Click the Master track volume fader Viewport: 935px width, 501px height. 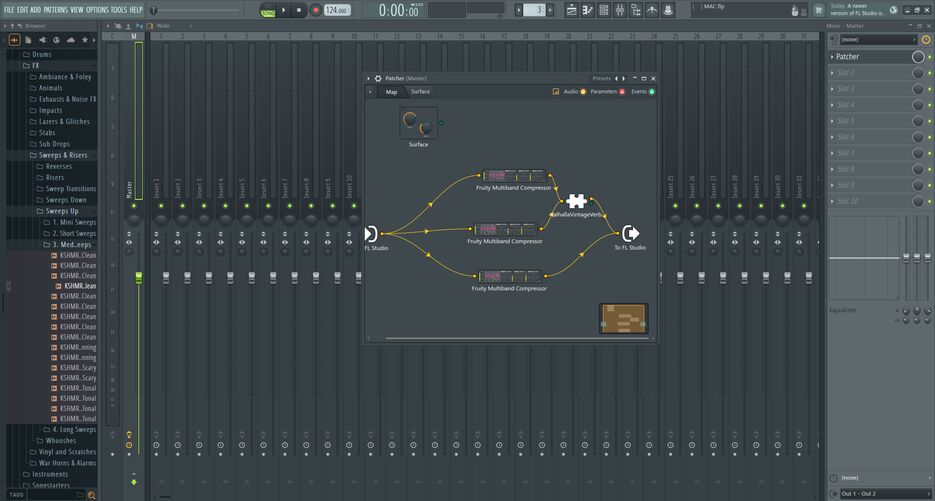139,277
